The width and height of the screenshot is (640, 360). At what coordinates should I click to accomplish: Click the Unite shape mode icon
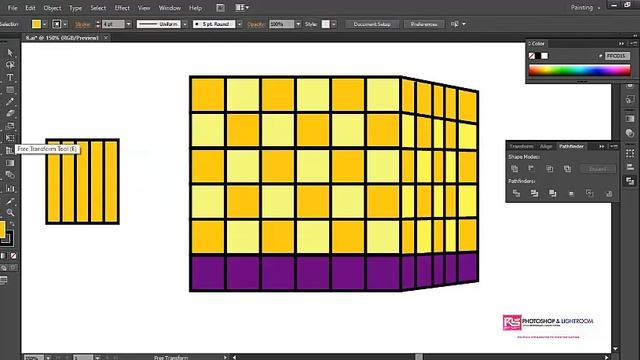tap(514, 169)
